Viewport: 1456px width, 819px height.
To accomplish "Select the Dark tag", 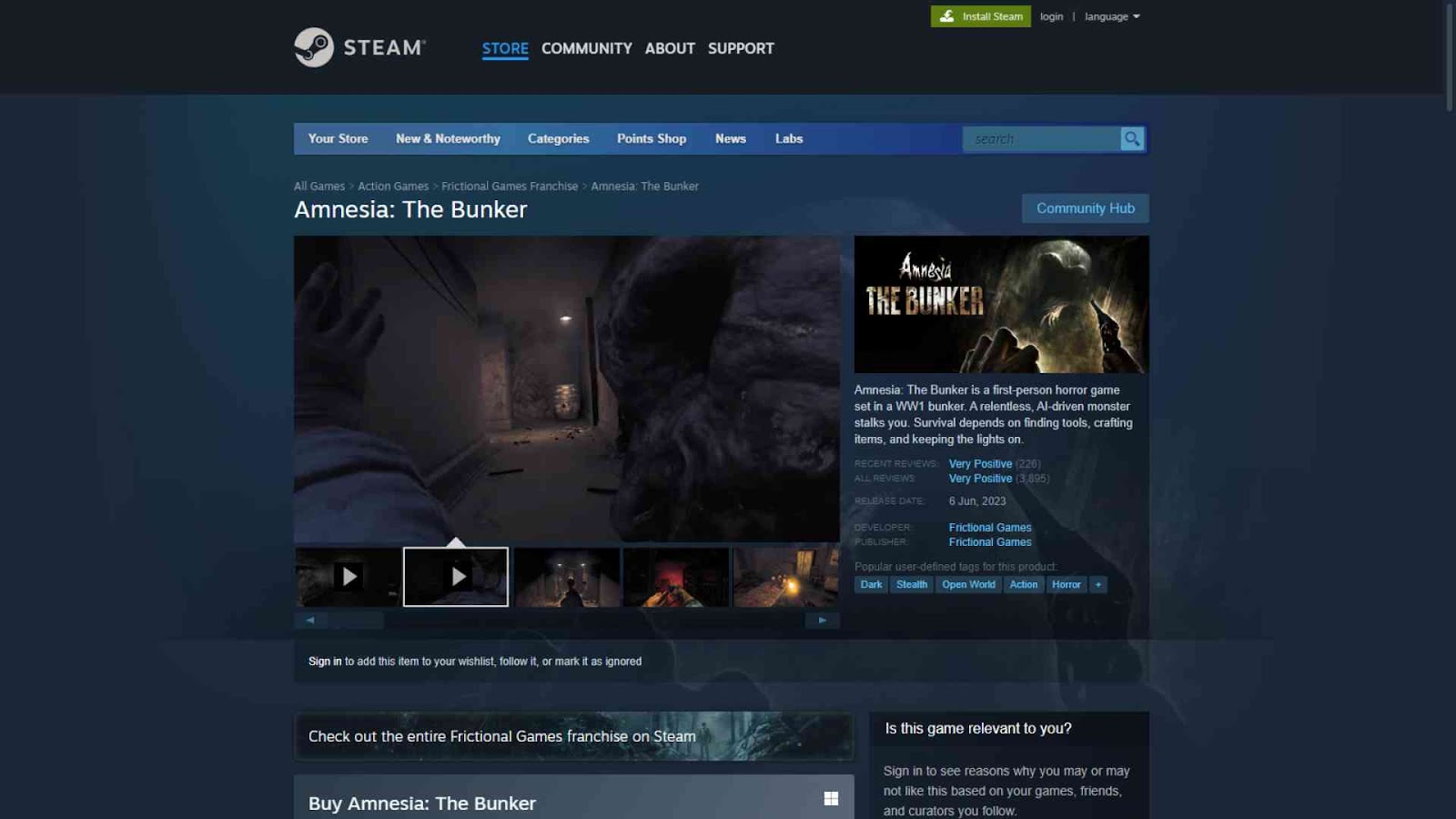I will (x=871, y=585).
